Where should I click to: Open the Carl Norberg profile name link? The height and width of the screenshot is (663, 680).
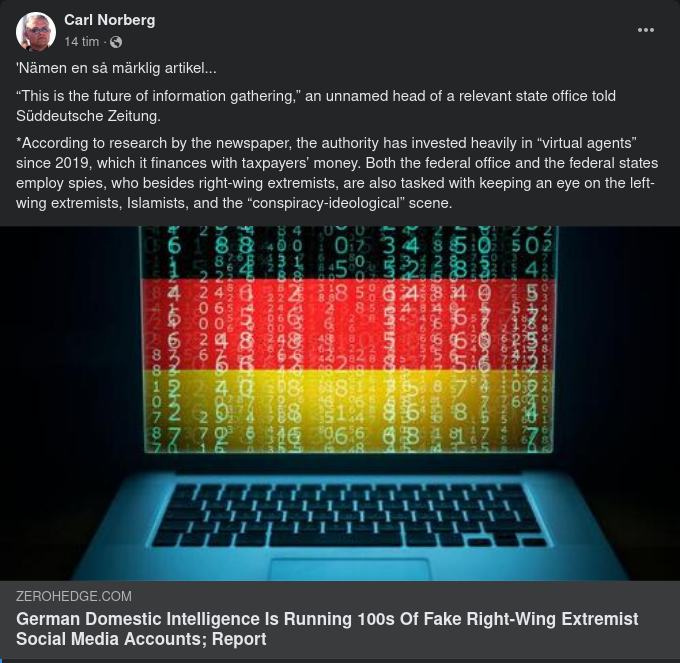coord(109,20)
